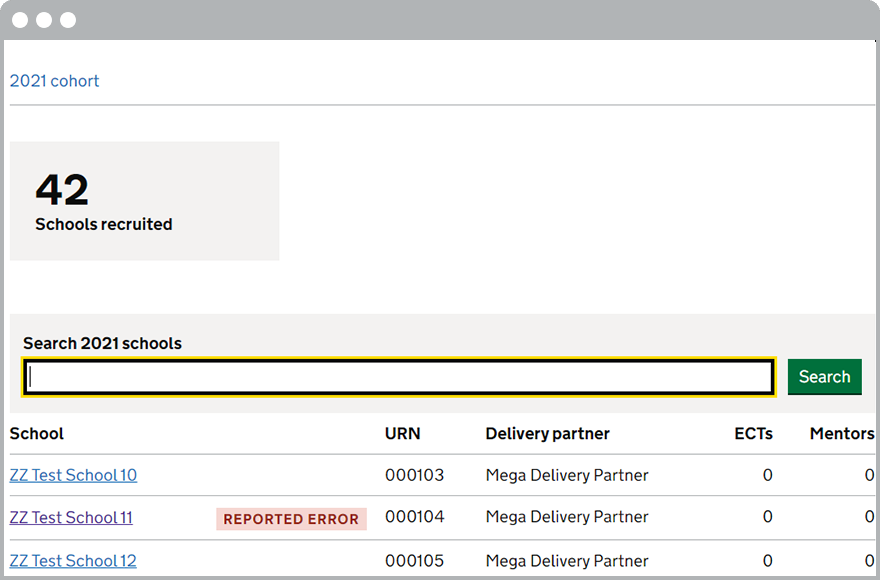The width and height of the screenshot is (880, 580).
Task: Click the leftmost dot in the window title bar
Action: (20, 20)
